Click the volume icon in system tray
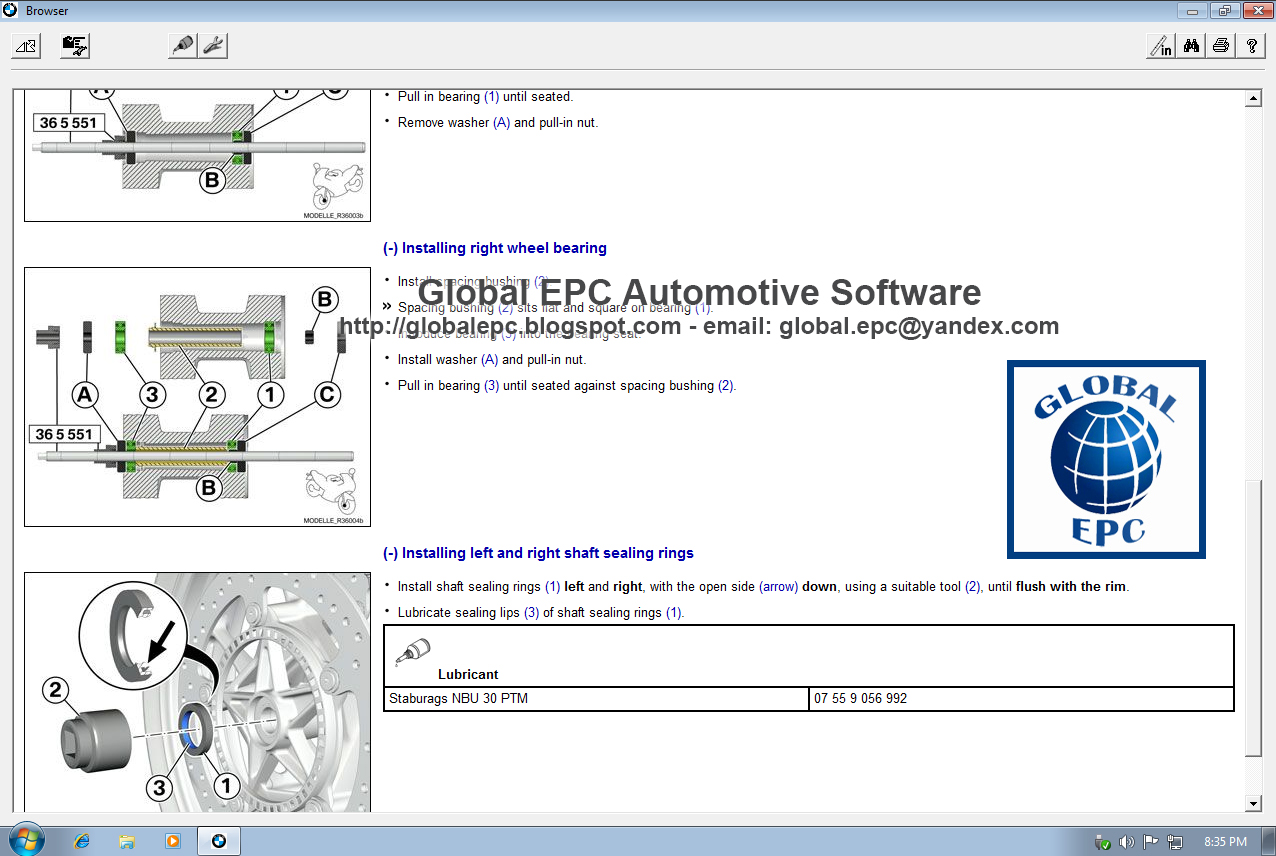Viewport: 1276px width, 856px height. click(x=1127, y=841)
